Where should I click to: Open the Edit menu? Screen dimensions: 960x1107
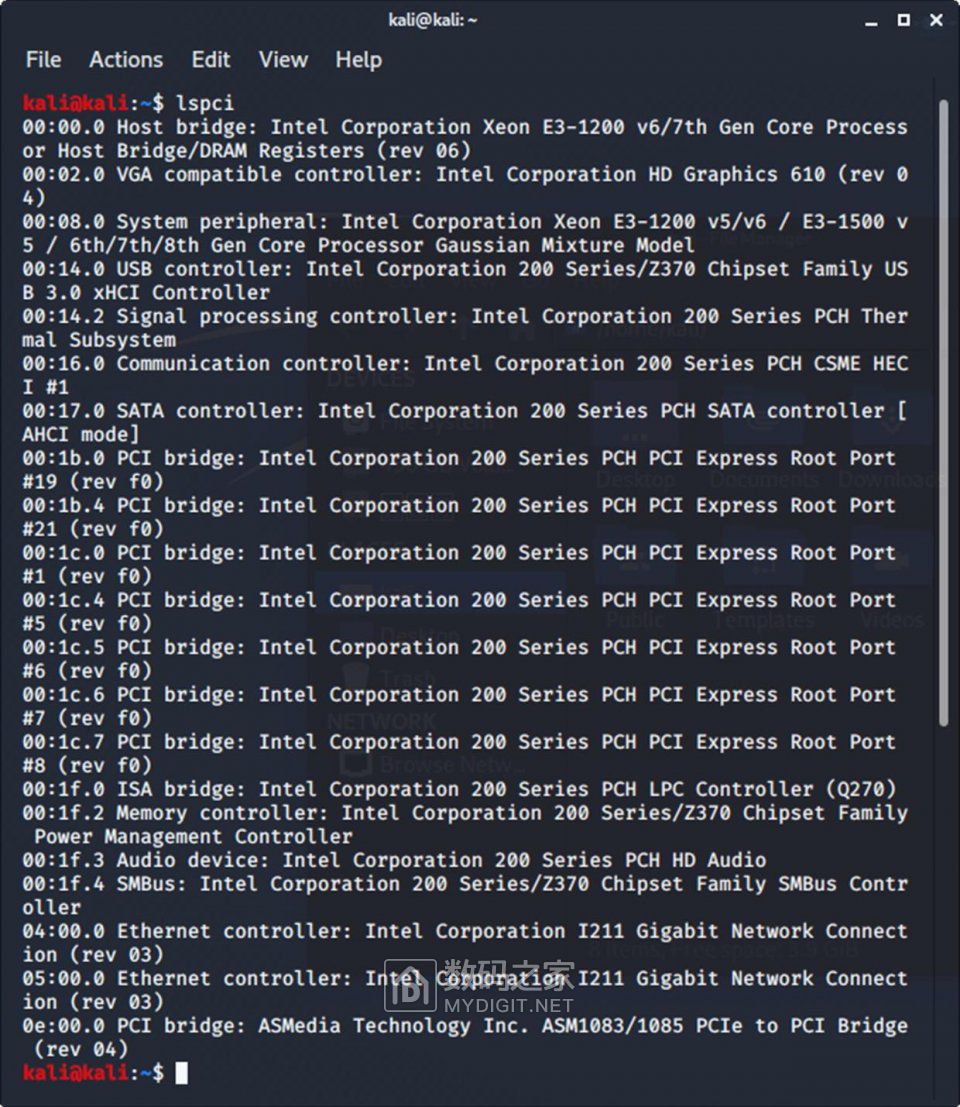[x=211, y=60]
